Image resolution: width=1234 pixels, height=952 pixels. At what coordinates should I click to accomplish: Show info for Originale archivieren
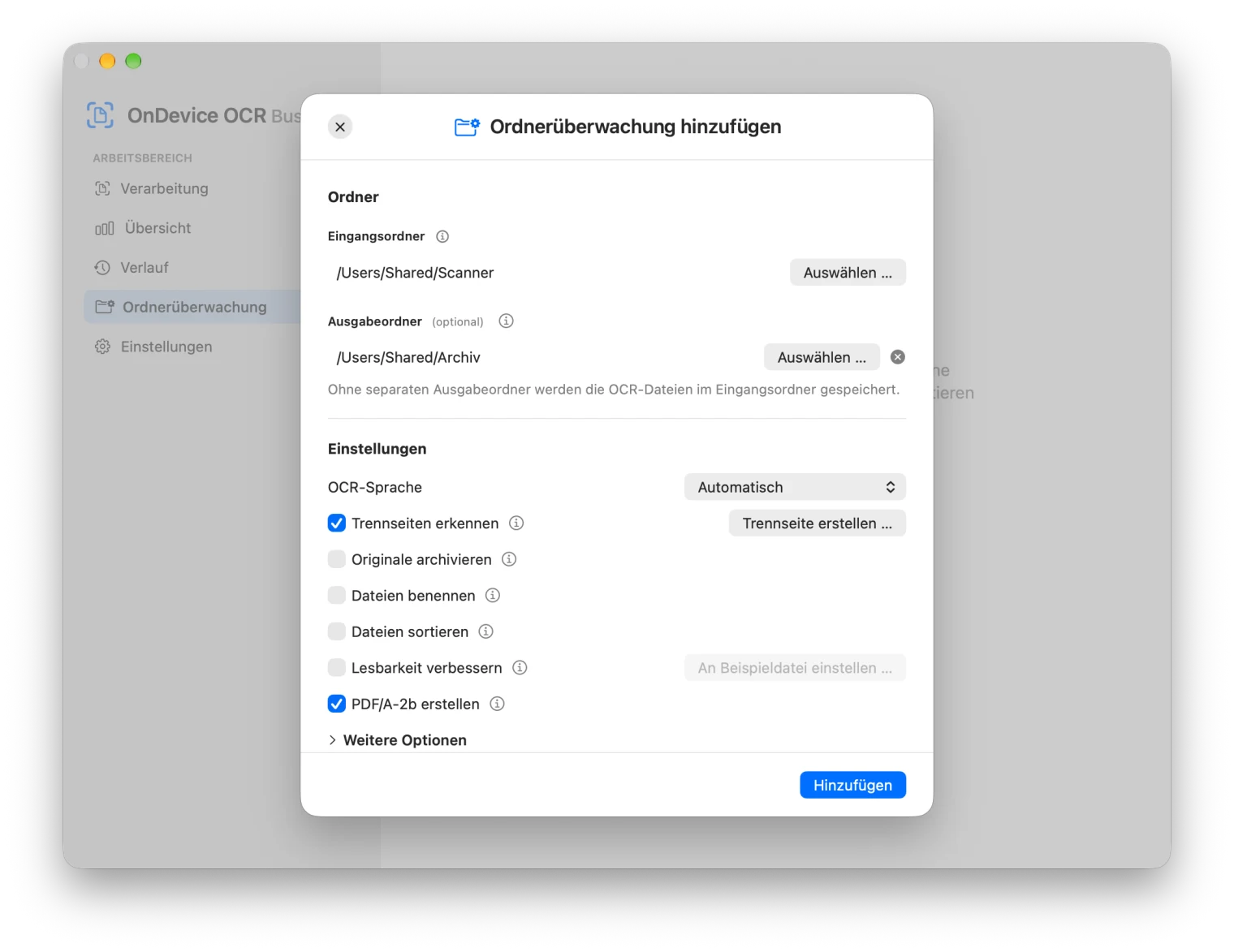pyautogui.click(x=509, y=559)
